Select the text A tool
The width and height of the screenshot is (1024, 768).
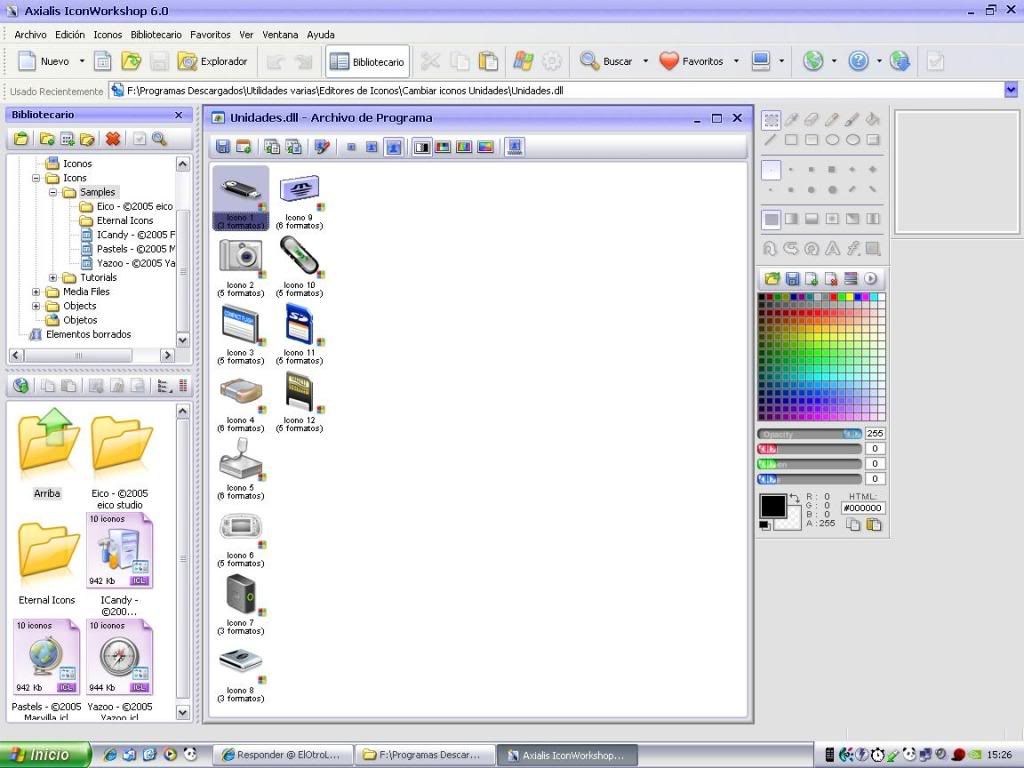[x=832, y=248]
